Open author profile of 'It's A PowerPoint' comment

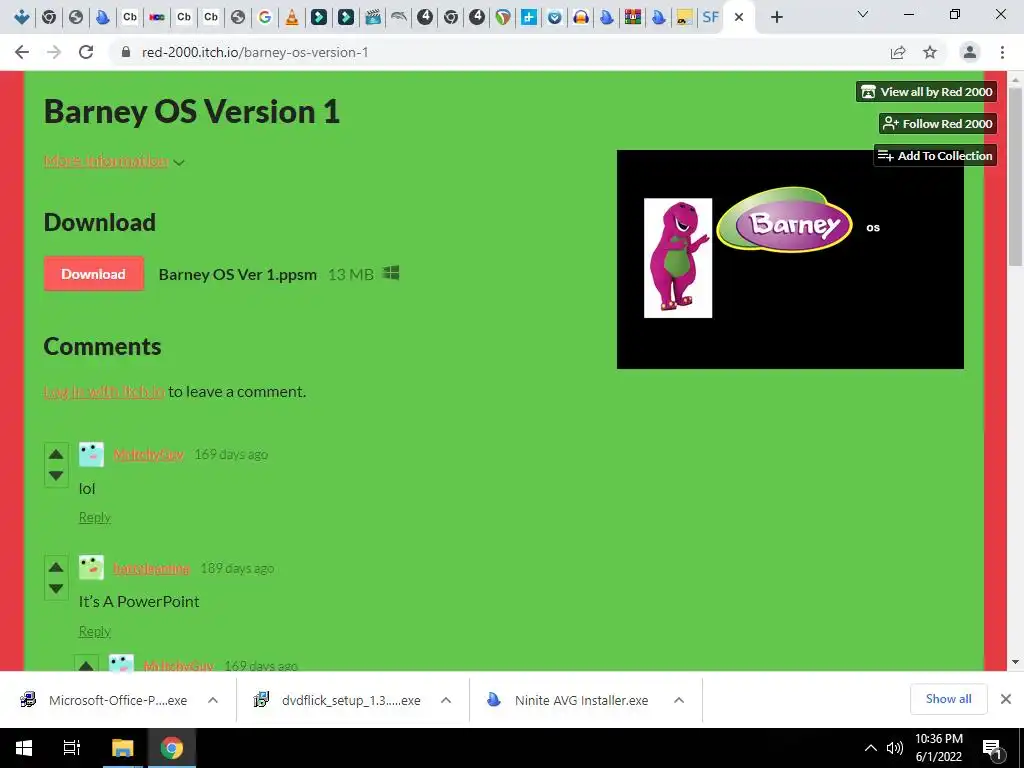(x=152, y=568)
